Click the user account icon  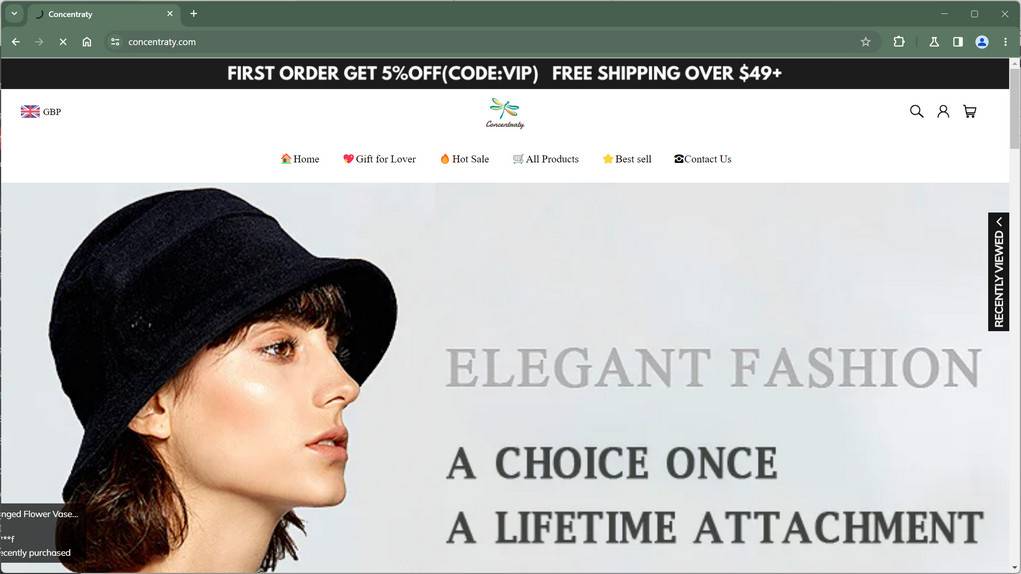(x=943, y=111)
